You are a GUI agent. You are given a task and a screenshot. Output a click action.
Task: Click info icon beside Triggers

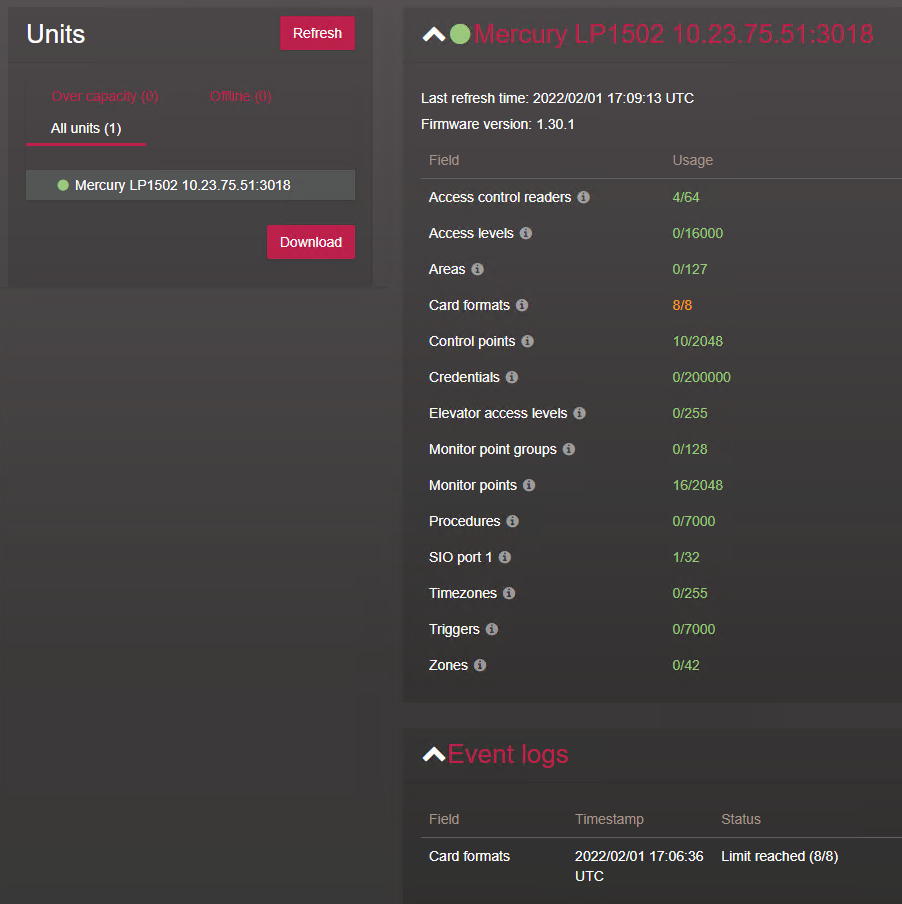[x=492, y=629]
